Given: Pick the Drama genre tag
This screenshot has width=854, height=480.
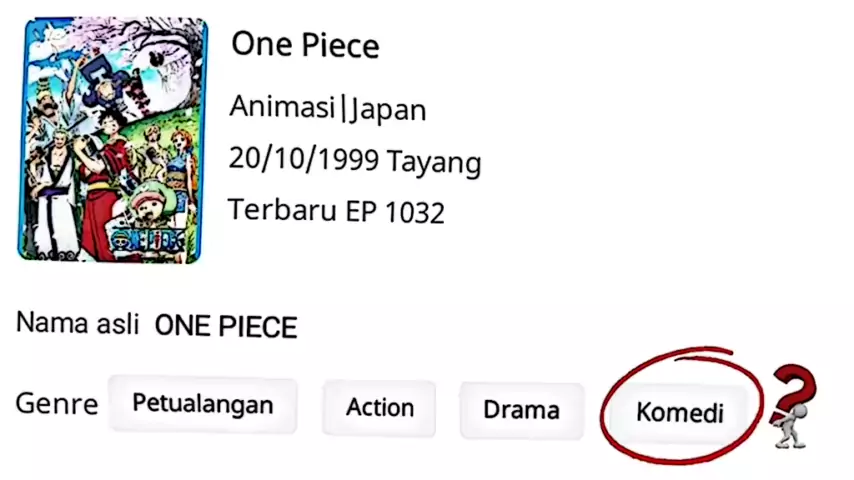Looking at the screenshot, I should pos(521,410).
